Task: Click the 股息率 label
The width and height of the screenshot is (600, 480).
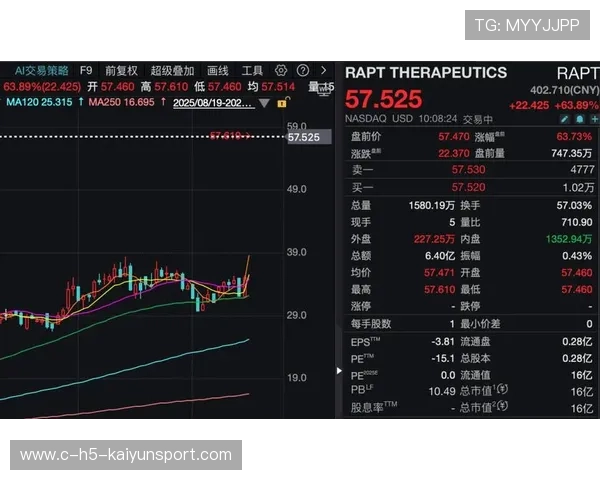Action: [373, 407]
